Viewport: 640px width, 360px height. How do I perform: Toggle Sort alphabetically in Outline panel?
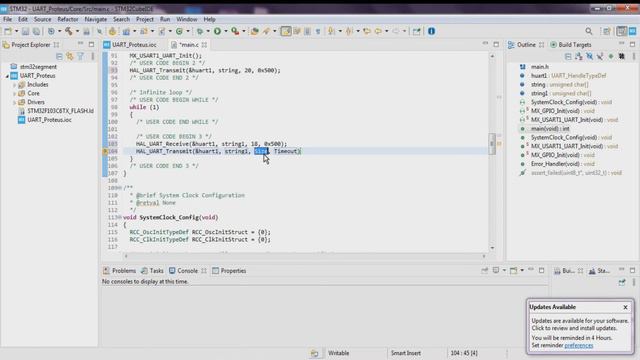(x=579, y=56)
